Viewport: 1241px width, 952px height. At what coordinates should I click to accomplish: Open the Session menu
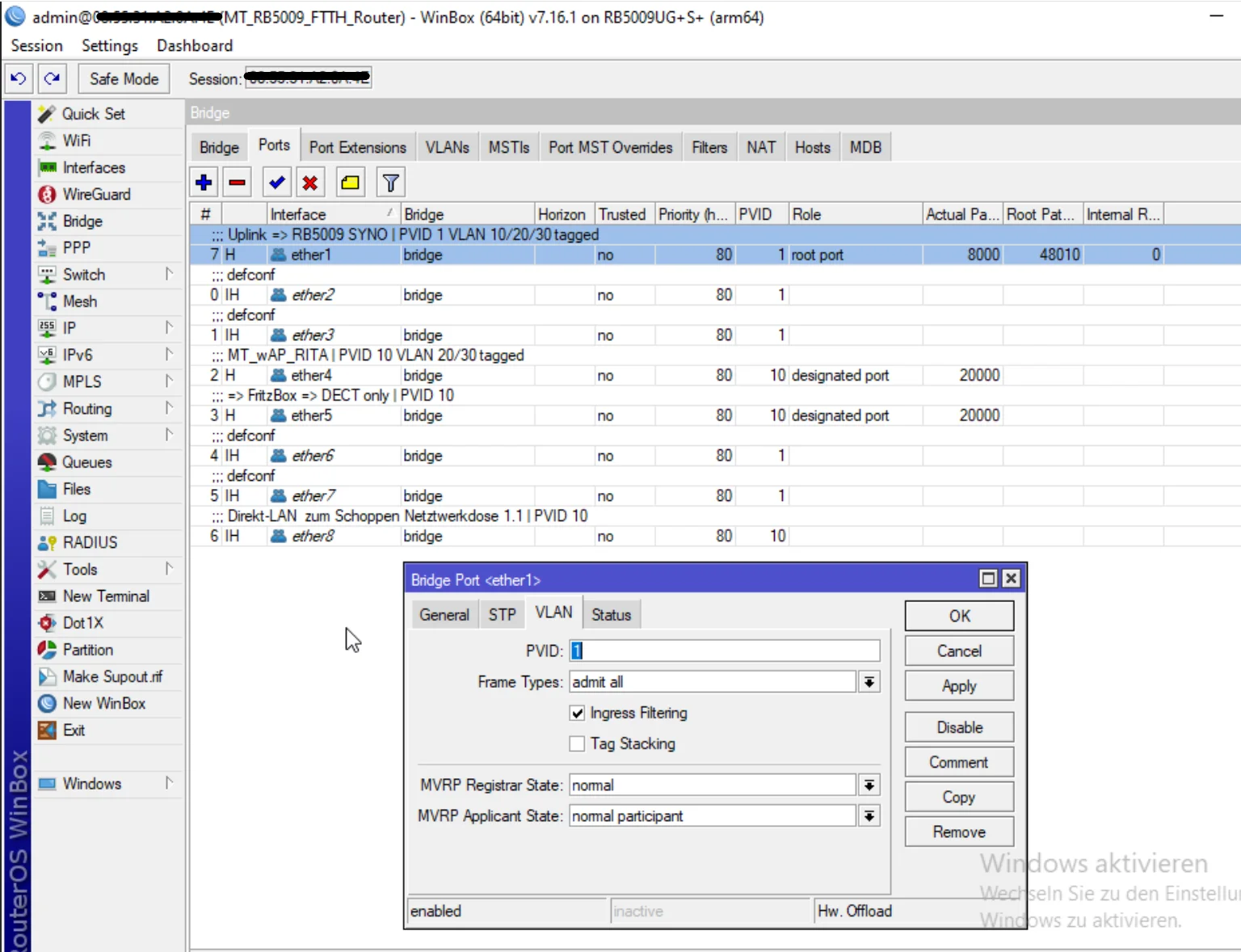[x=36, y=45]
